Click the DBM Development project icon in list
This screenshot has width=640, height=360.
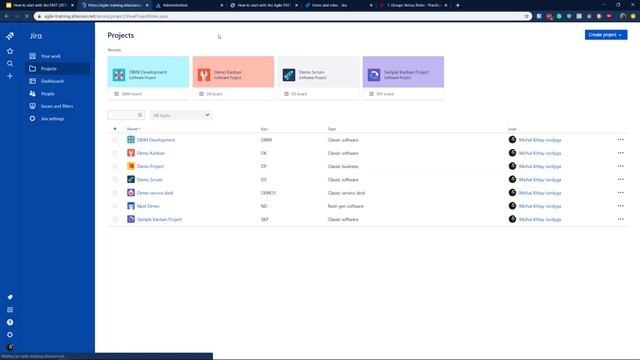131,140
